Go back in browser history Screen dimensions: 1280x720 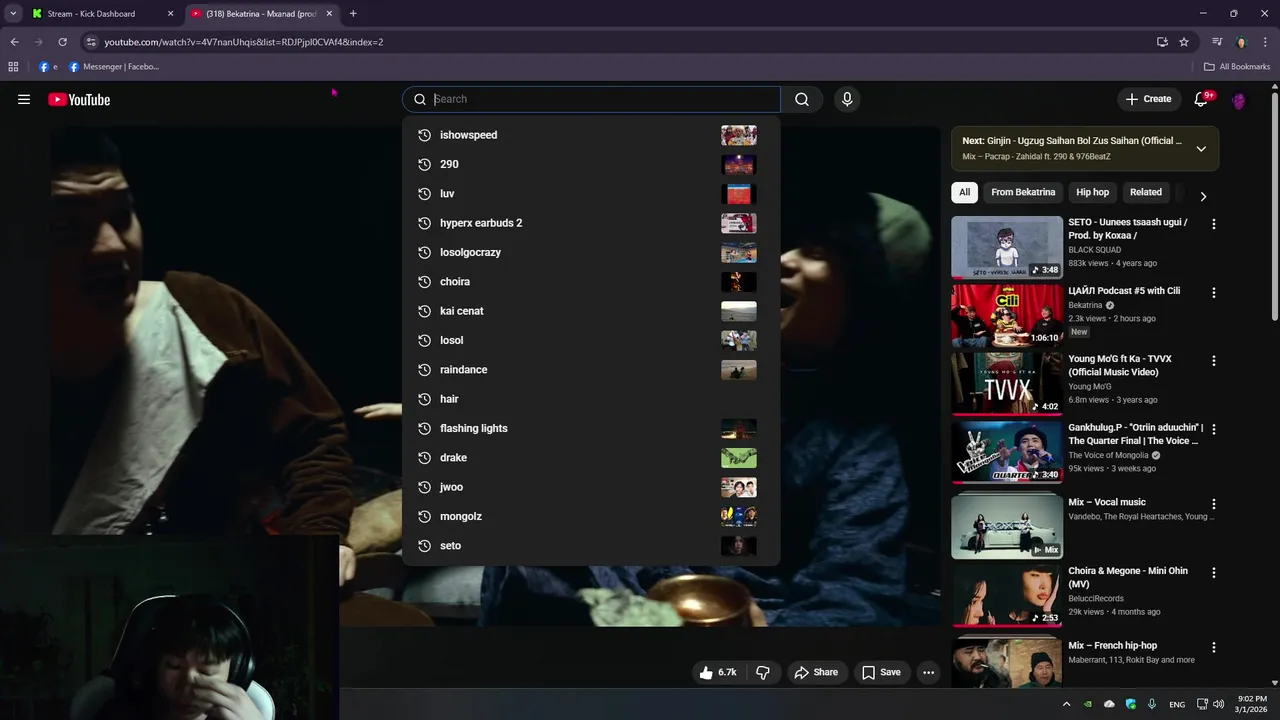[14, 42]
